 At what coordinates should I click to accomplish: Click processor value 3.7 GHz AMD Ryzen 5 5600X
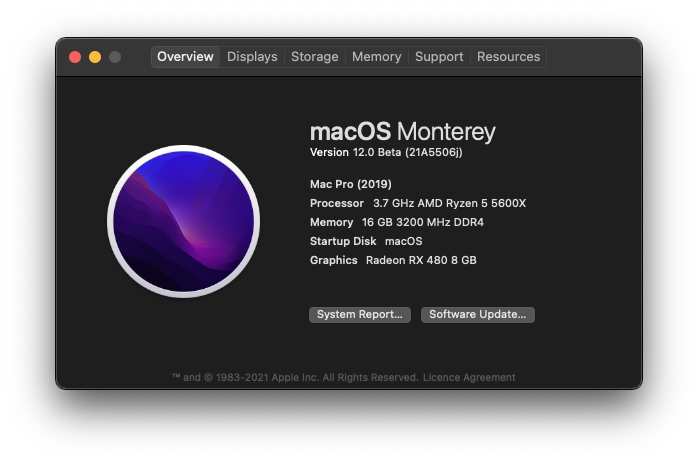450,203
